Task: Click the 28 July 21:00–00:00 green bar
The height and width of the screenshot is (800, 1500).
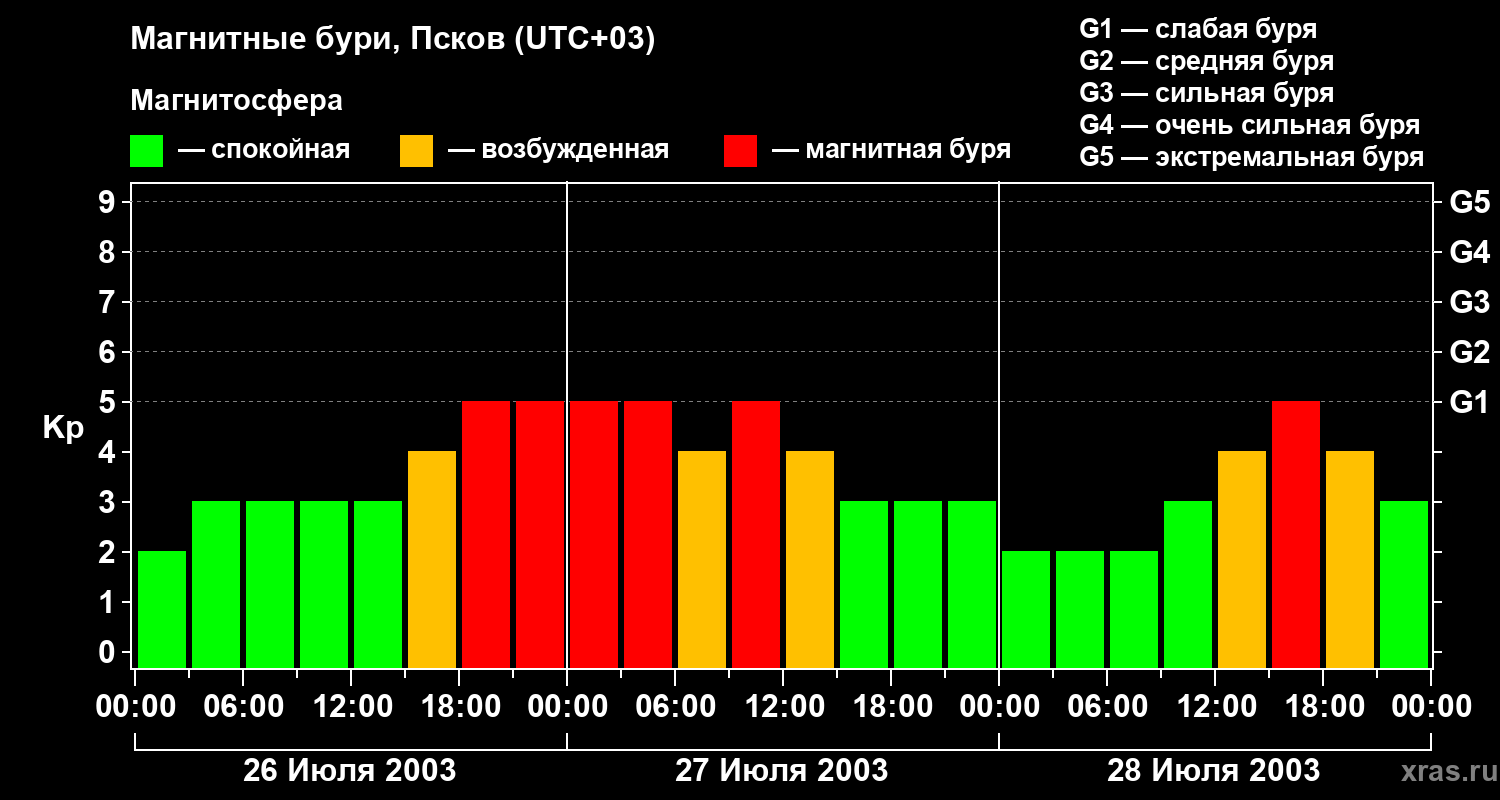Action: point(1404,584)
